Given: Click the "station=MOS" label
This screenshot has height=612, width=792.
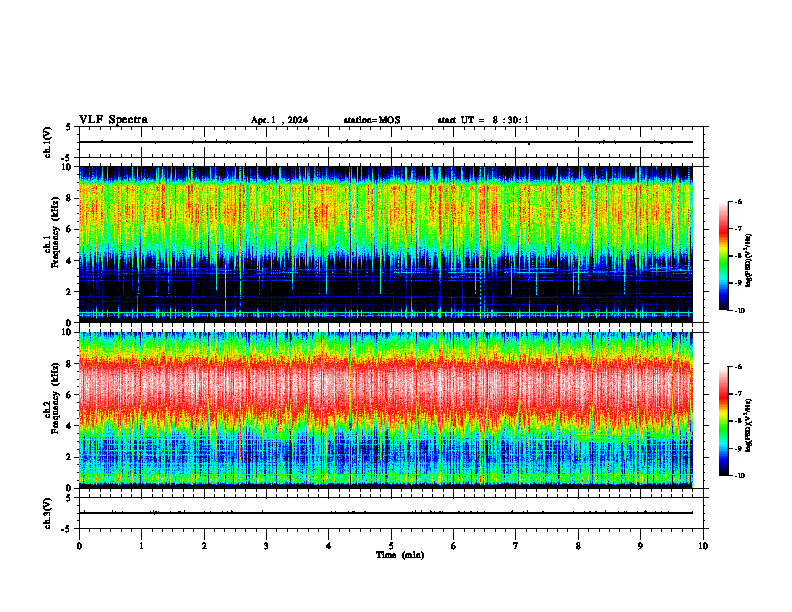Looking at the screenshot, I should (372, 120).
